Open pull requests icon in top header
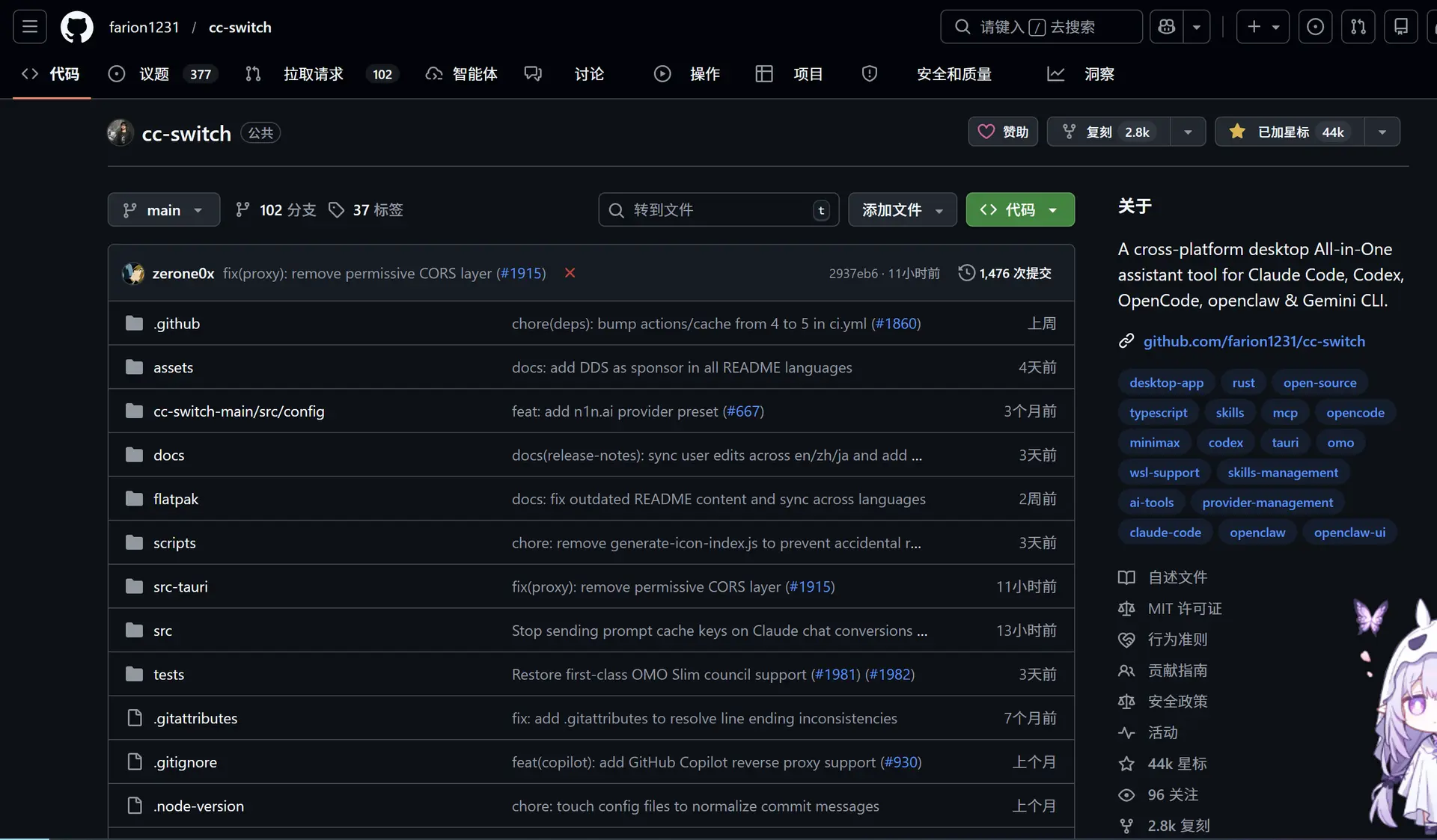The image size is (1437, 840). point(1358,27)
